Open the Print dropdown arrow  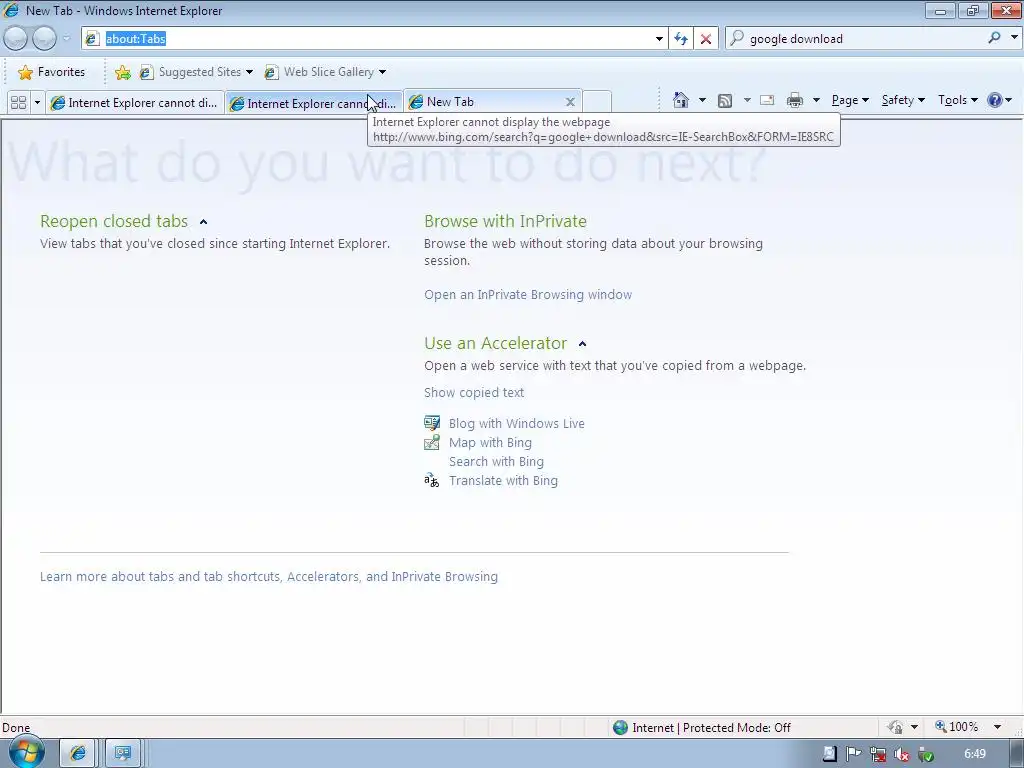tap(816, 100)
